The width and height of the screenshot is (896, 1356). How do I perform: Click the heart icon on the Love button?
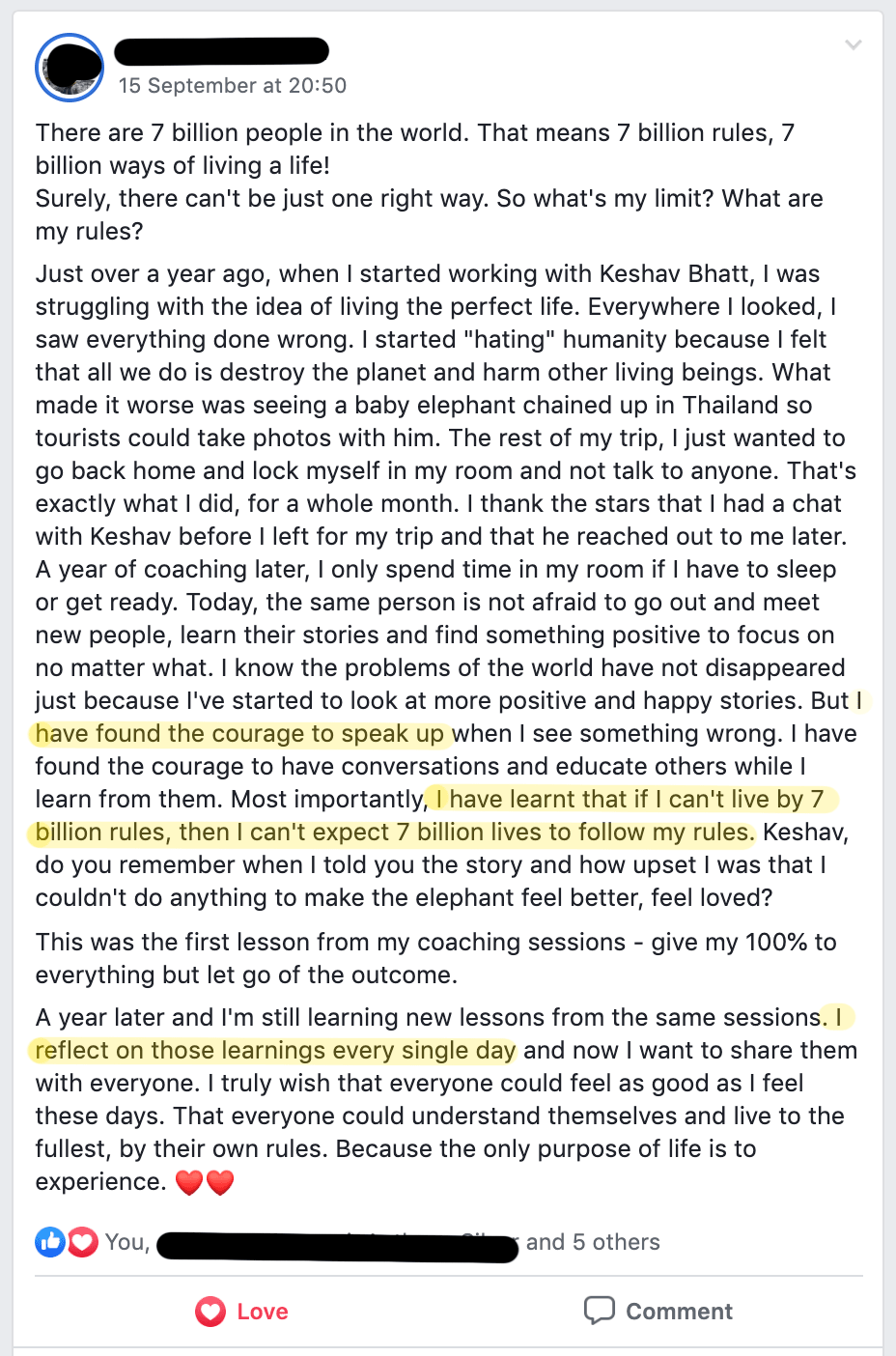[210, 1312]
